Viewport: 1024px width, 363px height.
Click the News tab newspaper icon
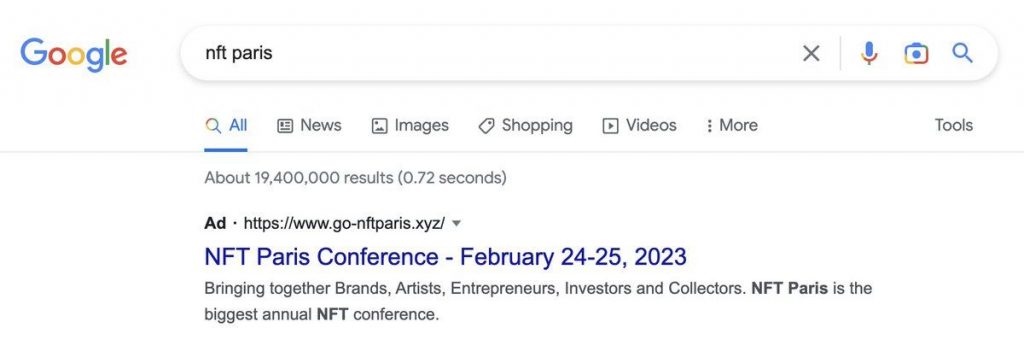pos(285,125)
